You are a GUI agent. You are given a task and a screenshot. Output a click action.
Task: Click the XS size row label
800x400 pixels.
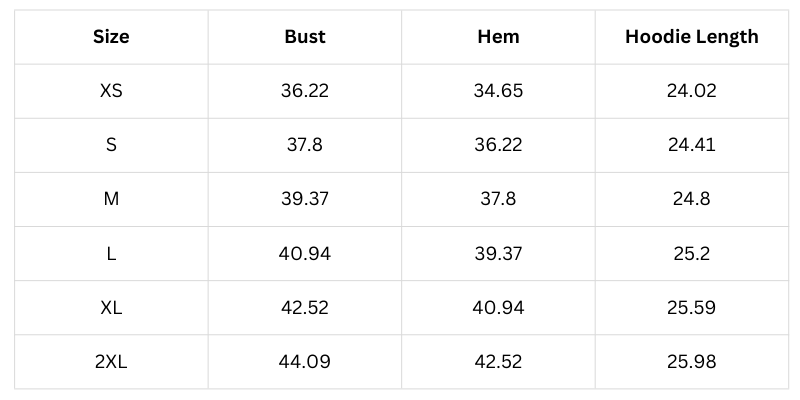tap(111, 91)
